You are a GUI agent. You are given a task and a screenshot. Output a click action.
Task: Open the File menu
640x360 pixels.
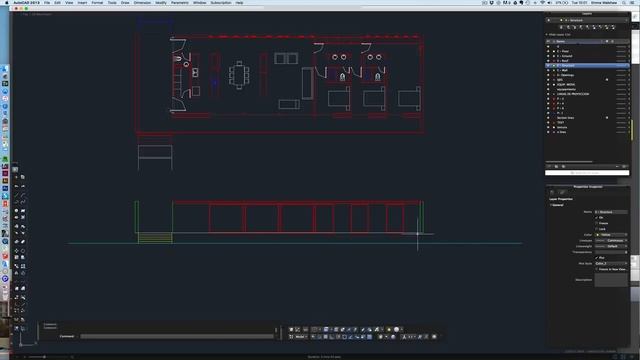pos(47,2)
